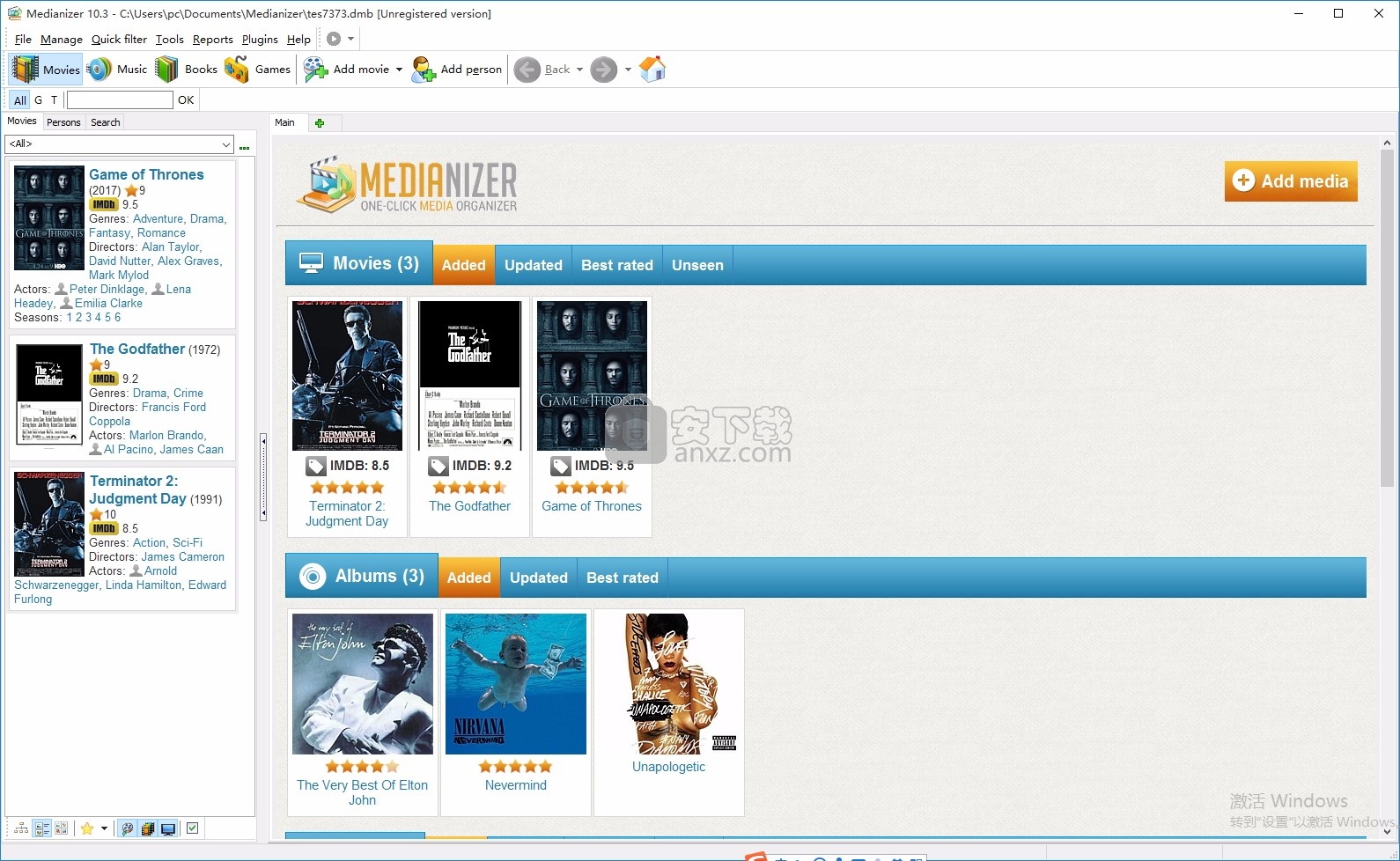Toggle the checkmark seen filter

(x=193, y=828)
